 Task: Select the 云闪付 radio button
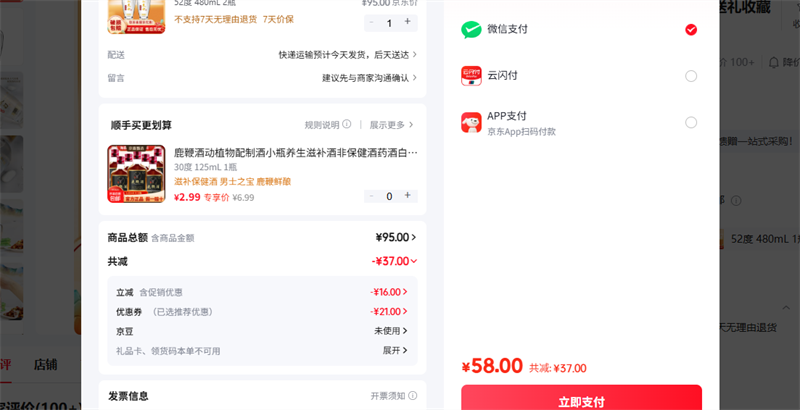click(691, 76)
